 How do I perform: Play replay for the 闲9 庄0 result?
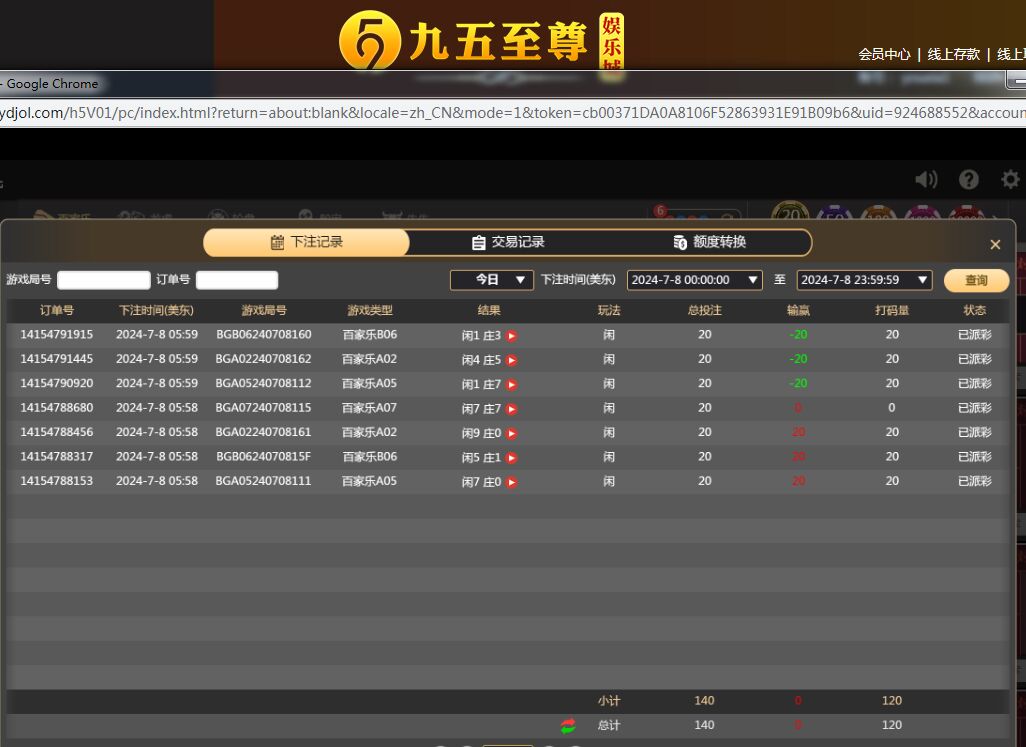511,433
